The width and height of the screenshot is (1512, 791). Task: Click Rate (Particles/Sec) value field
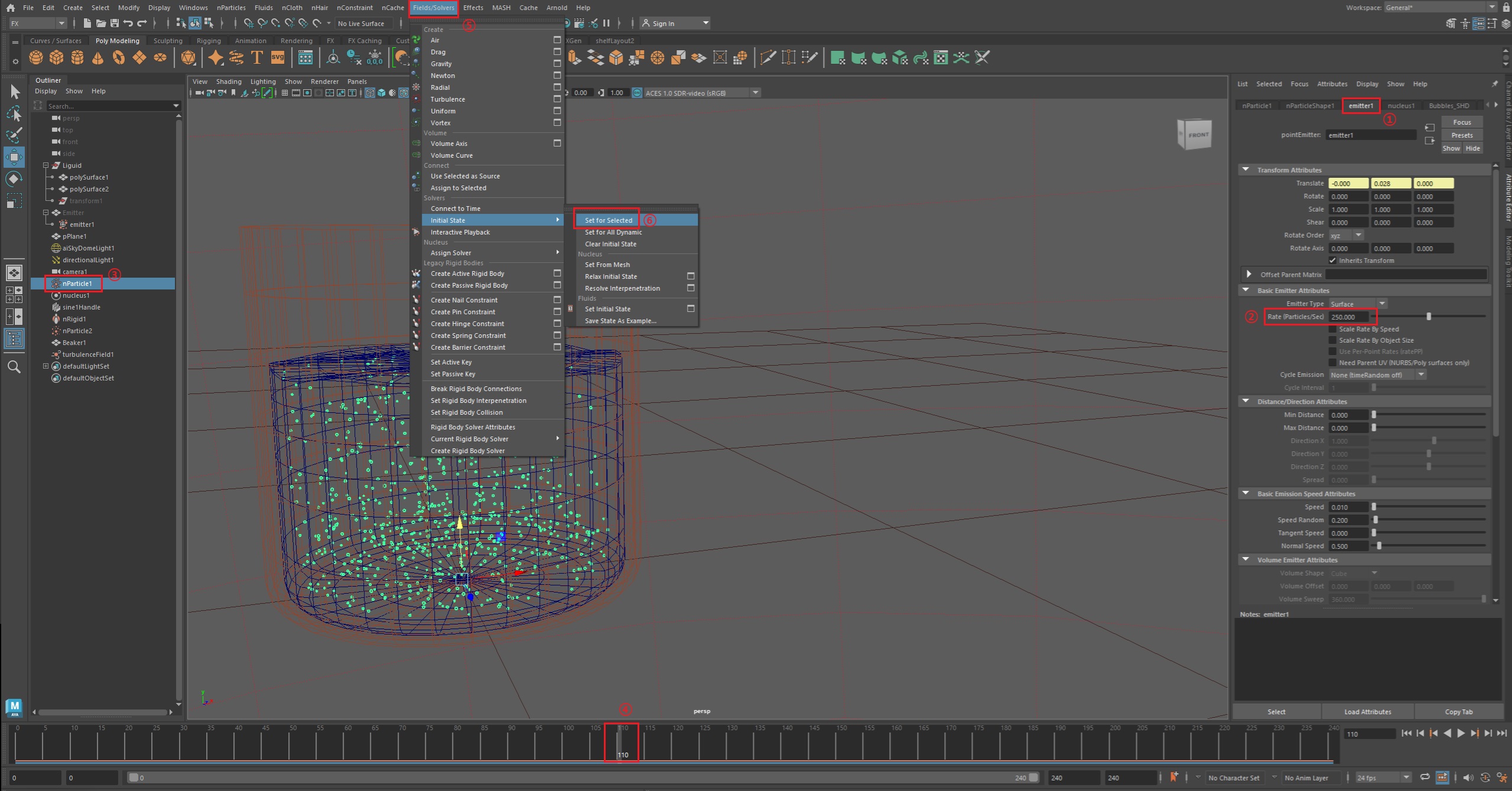coord(1348,317)
